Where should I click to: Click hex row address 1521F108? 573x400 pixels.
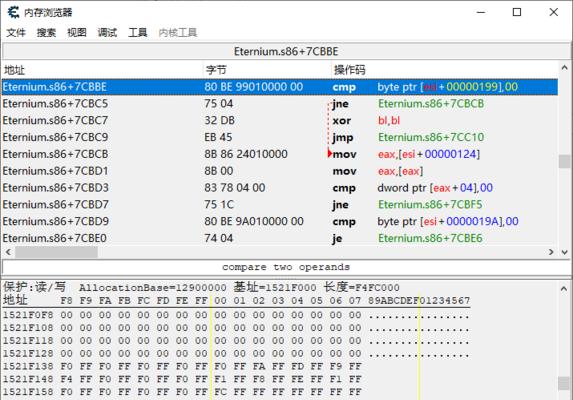(28, 328)
